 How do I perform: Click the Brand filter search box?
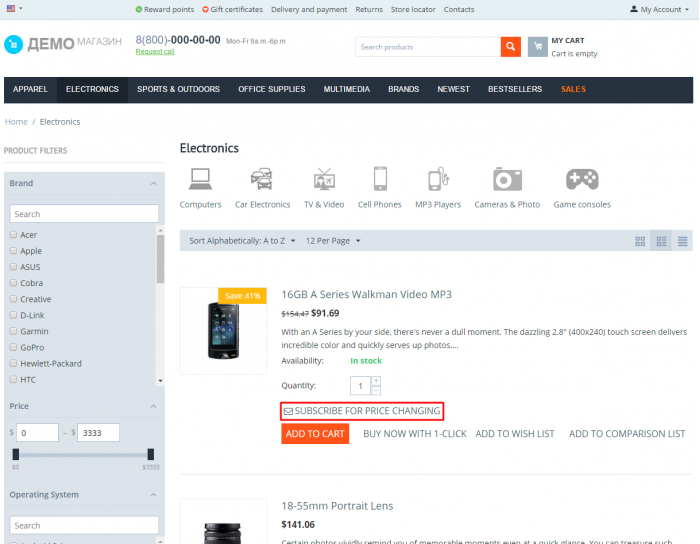pyautogui.click(x=84, y=214)
